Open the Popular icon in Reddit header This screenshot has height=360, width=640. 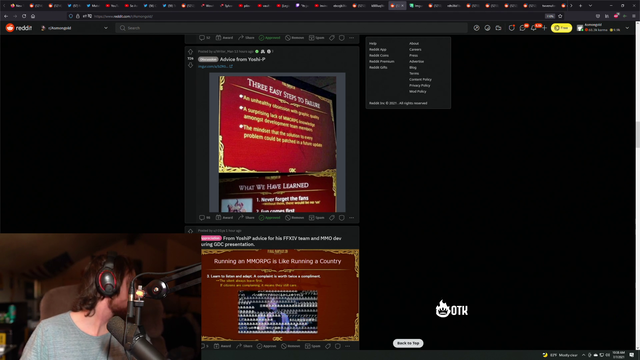pos(476,28)
